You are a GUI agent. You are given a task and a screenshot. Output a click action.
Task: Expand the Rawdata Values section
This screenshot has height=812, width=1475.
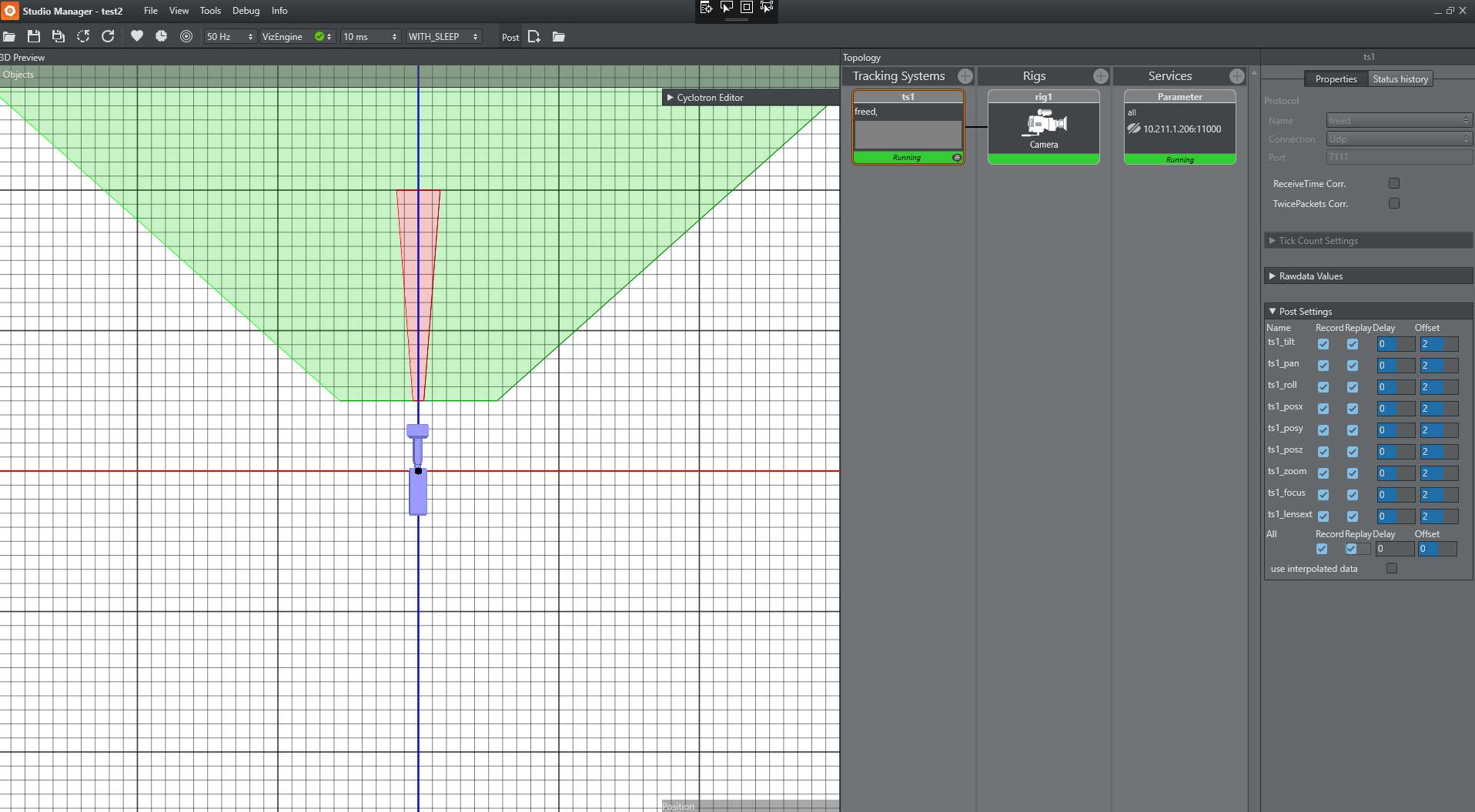pyautogui.click(x=1310, y=276)
